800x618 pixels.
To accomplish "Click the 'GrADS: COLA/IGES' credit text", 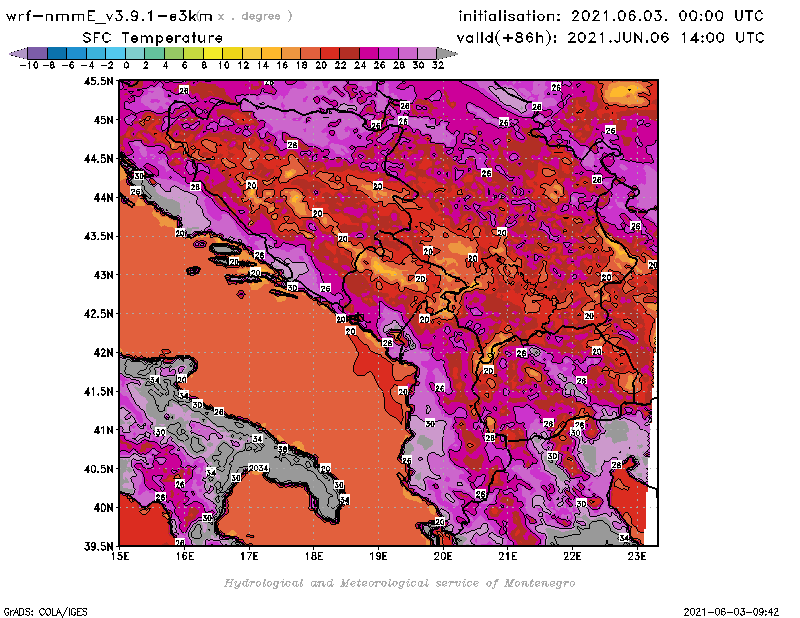I will pos(45,612).
